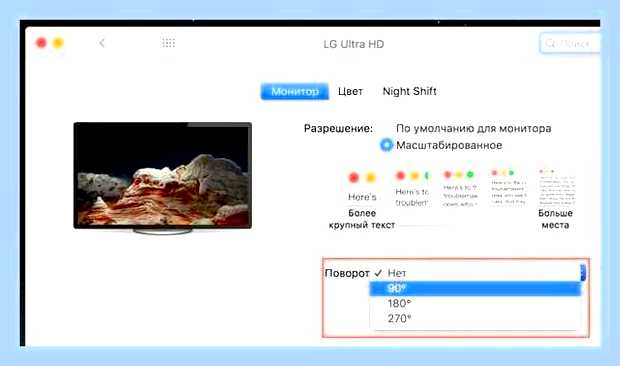Go back with the left chevron
This screenshot has height=366, width=620.
click(x=102, y=43)
